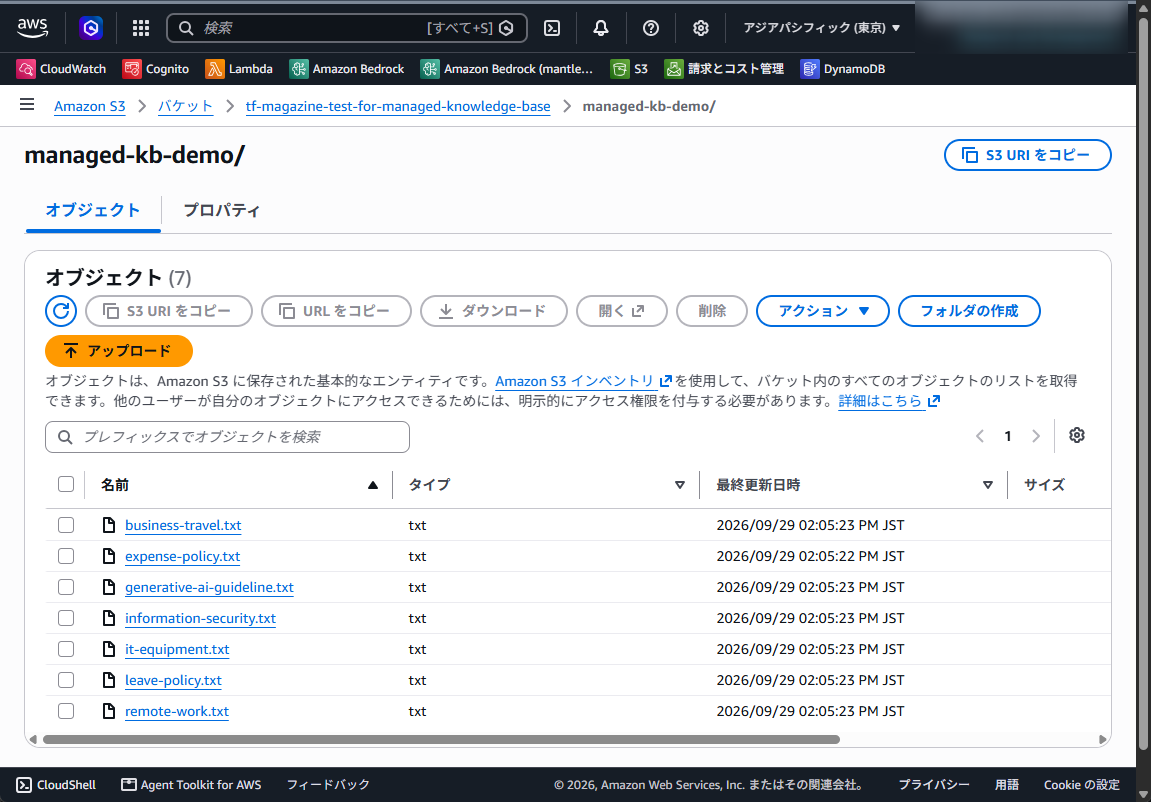Image resolution: width=1151 pixels, height=802 pixels.
Task: Click the 削除 button
Action: pos(712,311)
